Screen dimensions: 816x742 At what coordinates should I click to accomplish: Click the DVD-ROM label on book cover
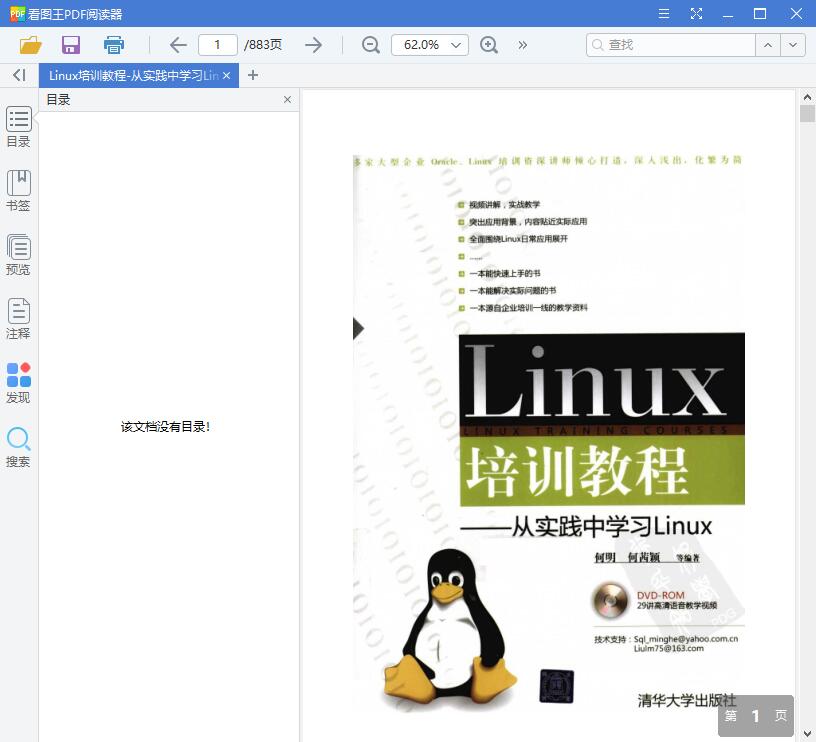[660, 595]
